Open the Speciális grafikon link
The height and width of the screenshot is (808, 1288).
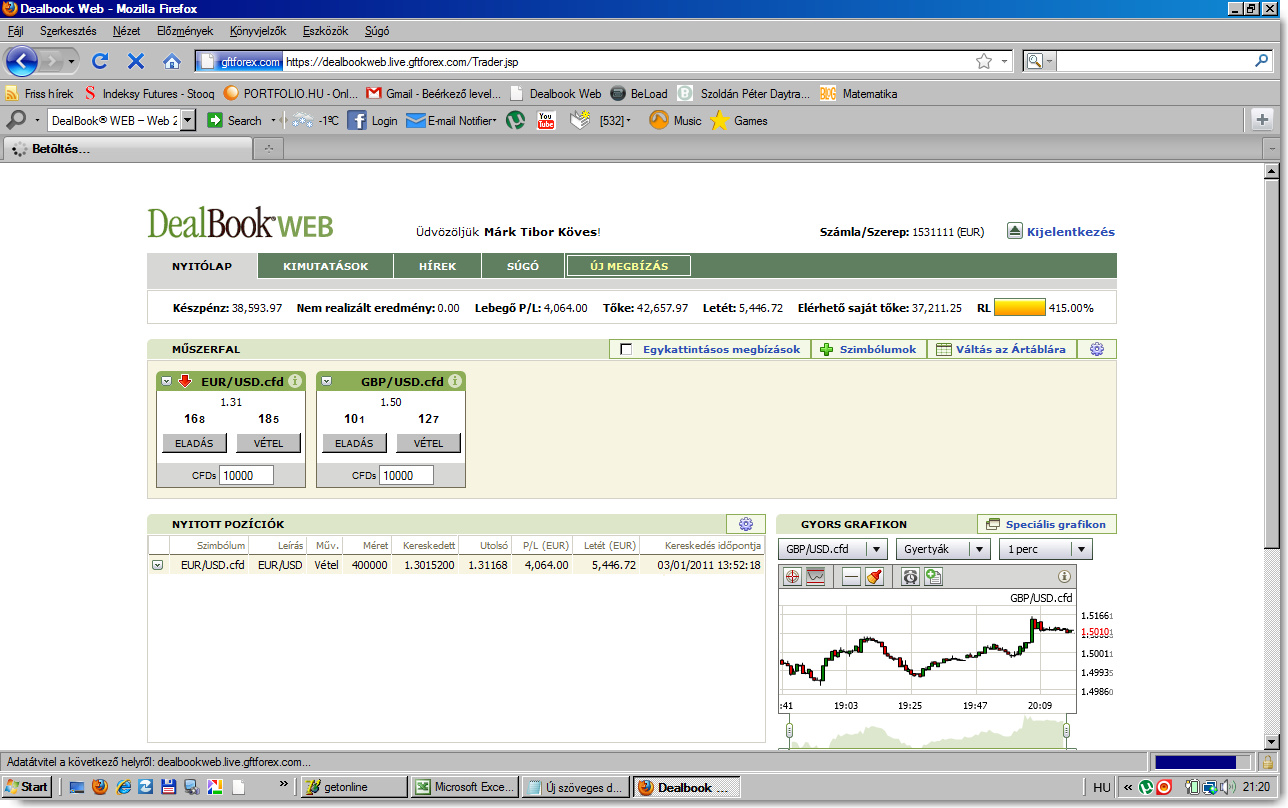(1047, 524)
